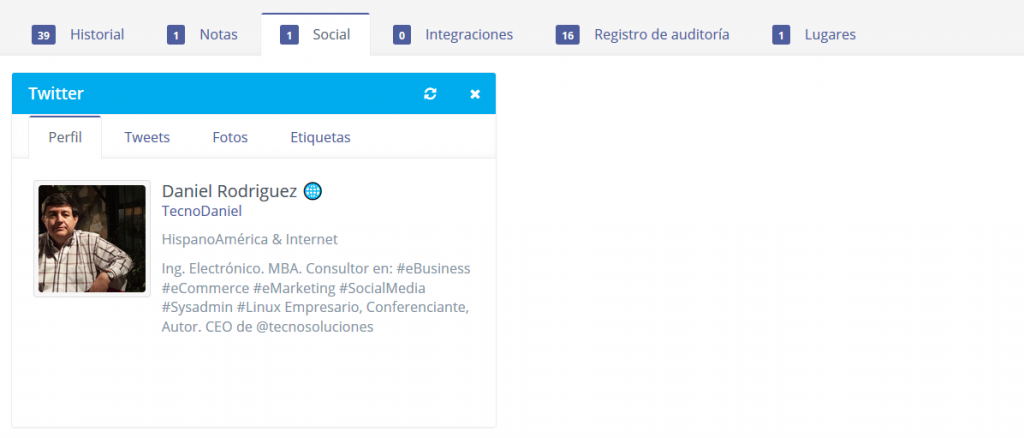Refresh the Twitter panel
The image size is (1024, 438).
pos(430,94)
